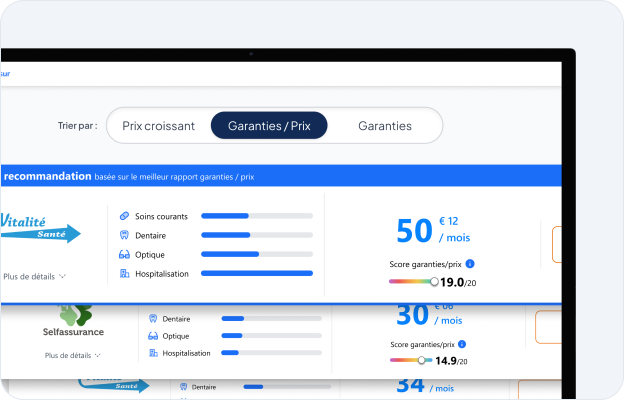Click the 14.9 score slider handle
Screen dimensions: 624x400
[422, 360]
